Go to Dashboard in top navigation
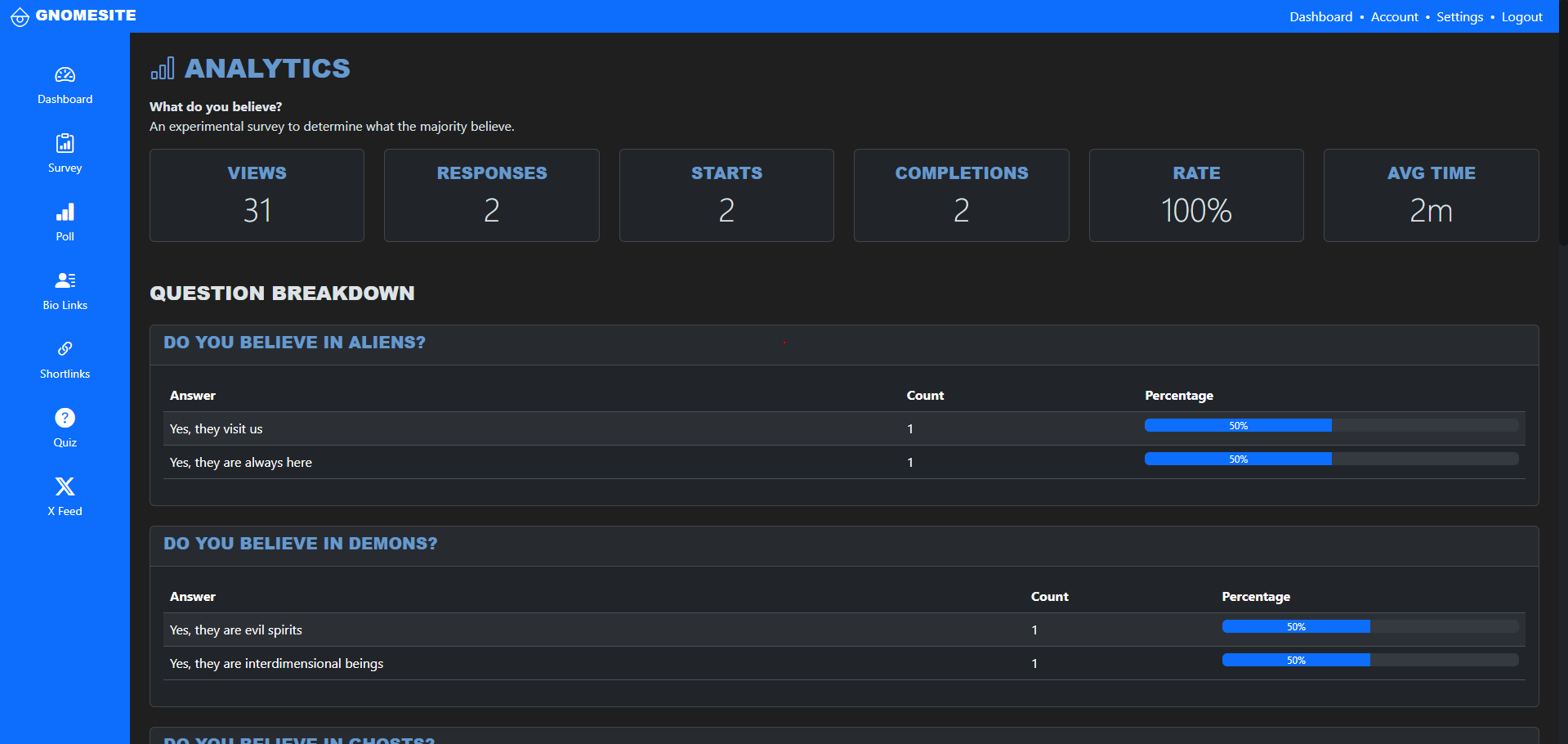1568x744 pixels. click(1320, 17)
